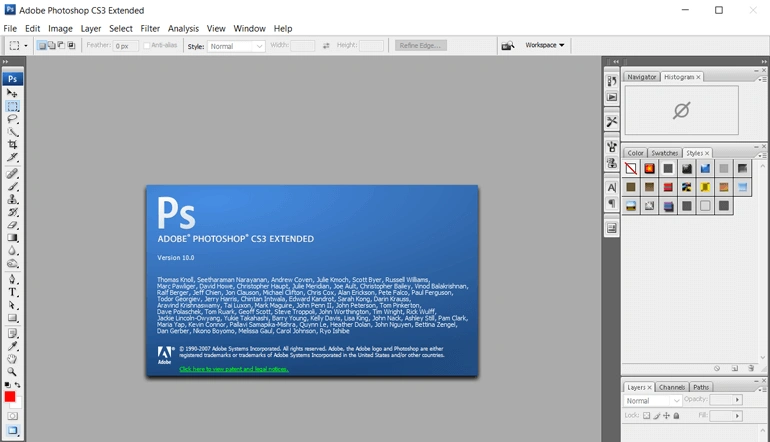Viewport: 770px width, 442px height.
Task: Open the Style dropdown showing Normal
Action: tap(236, 46)
